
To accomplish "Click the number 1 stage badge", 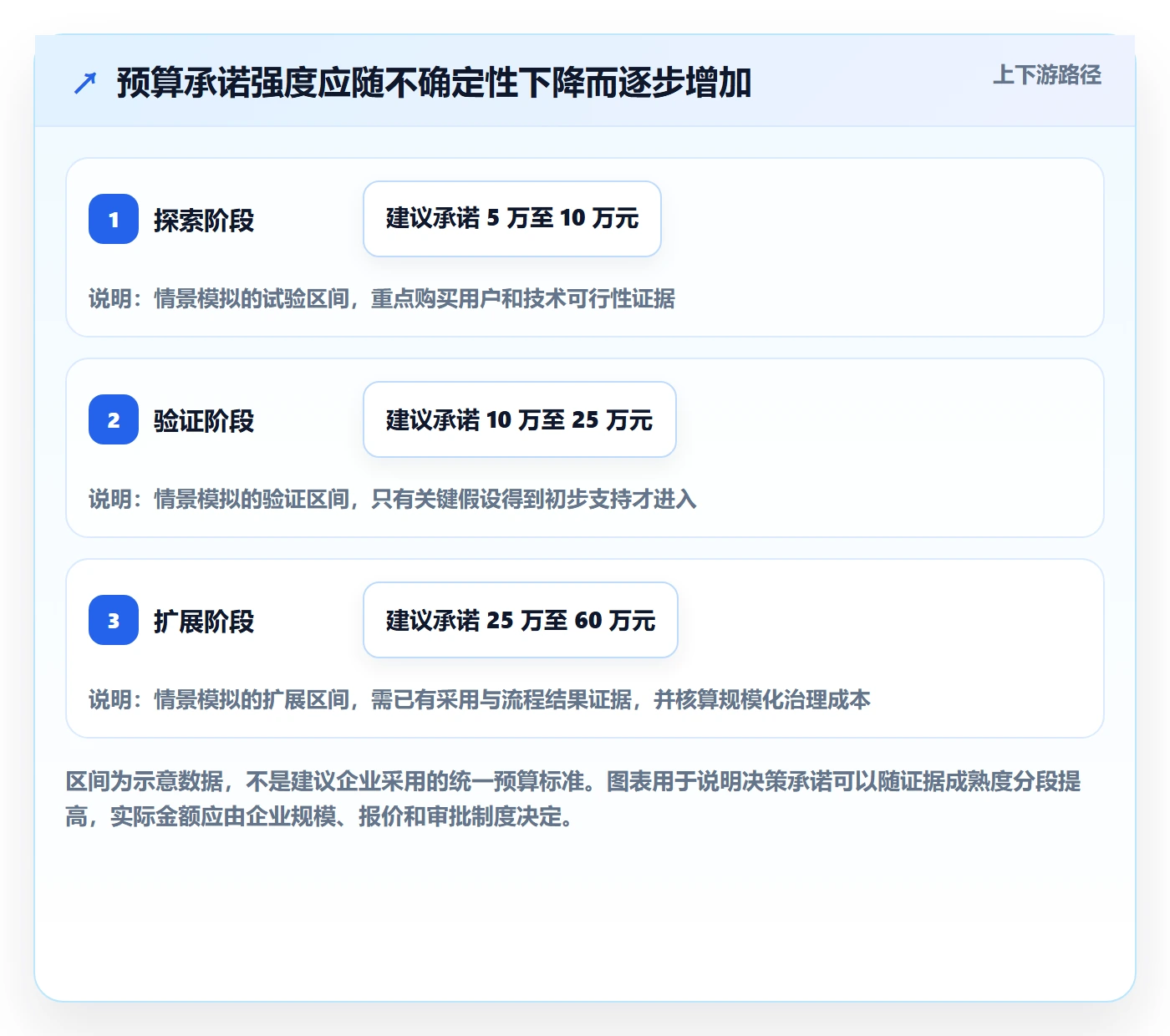I will click(x=114, y=219).
